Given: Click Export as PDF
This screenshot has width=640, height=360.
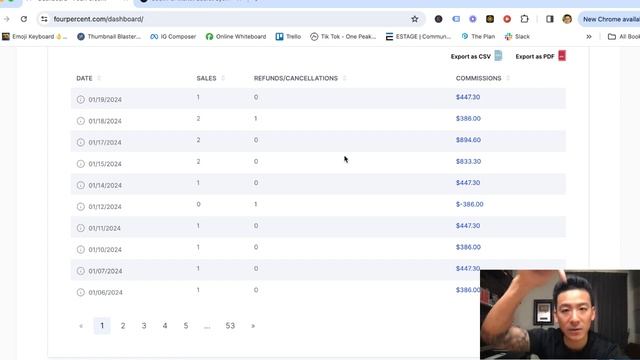Looking at the screenshot, I should [535, 56].
